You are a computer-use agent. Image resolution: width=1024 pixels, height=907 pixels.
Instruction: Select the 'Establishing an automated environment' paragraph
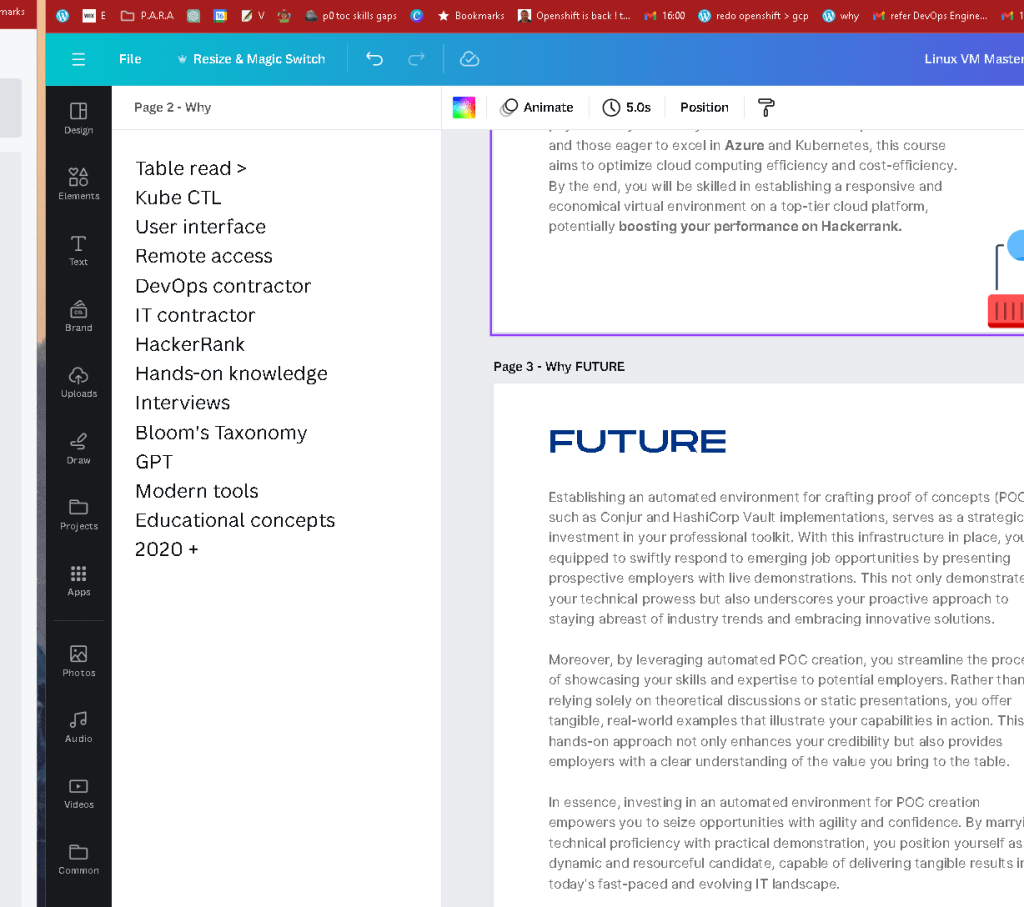(x=786, y=558)
